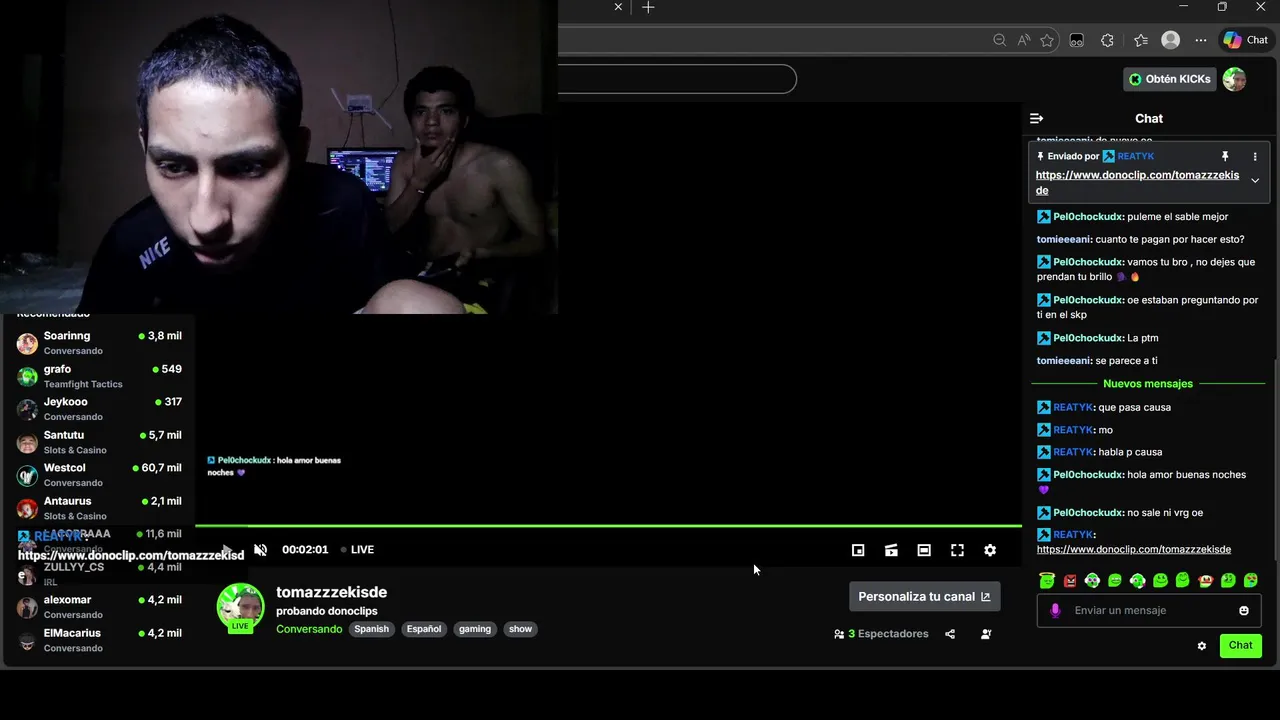Click the chat panel scrollbar
This screenshot has height=720, width=1280.
1275,460
